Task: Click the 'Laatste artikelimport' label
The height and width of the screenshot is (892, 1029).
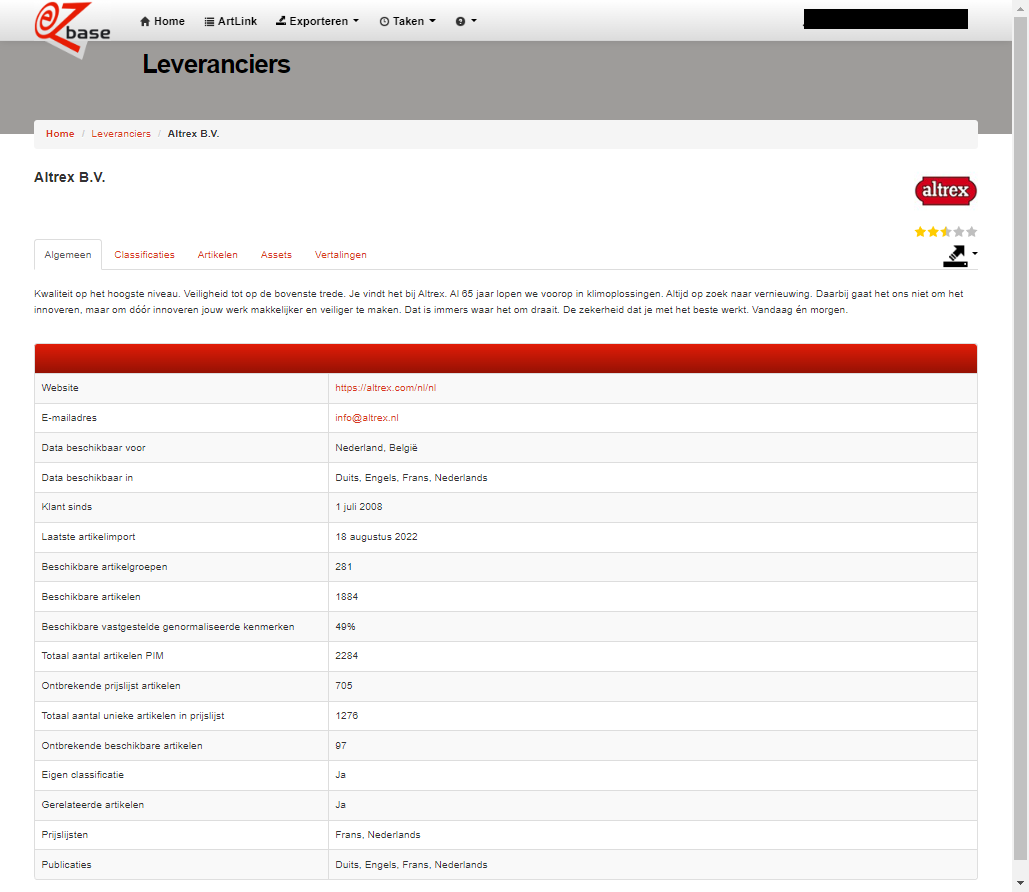Action: pos(89,537)
